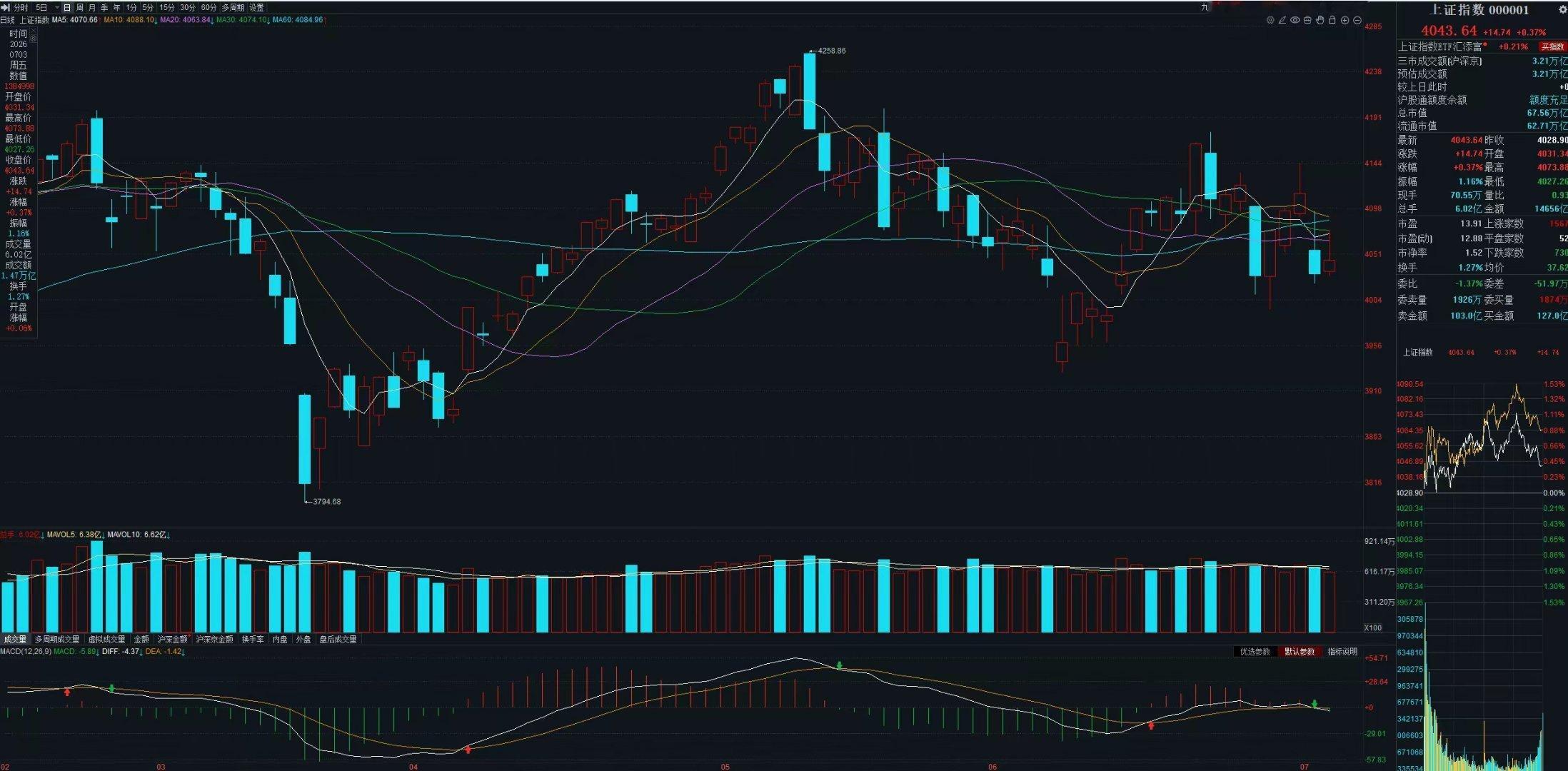Open the 指标说明 indicator description
1568x771 pixels.
[1342, 652]
